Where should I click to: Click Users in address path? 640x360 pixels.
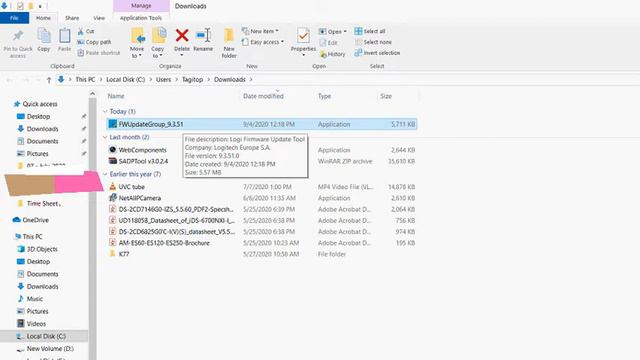[x=163, y=80]
